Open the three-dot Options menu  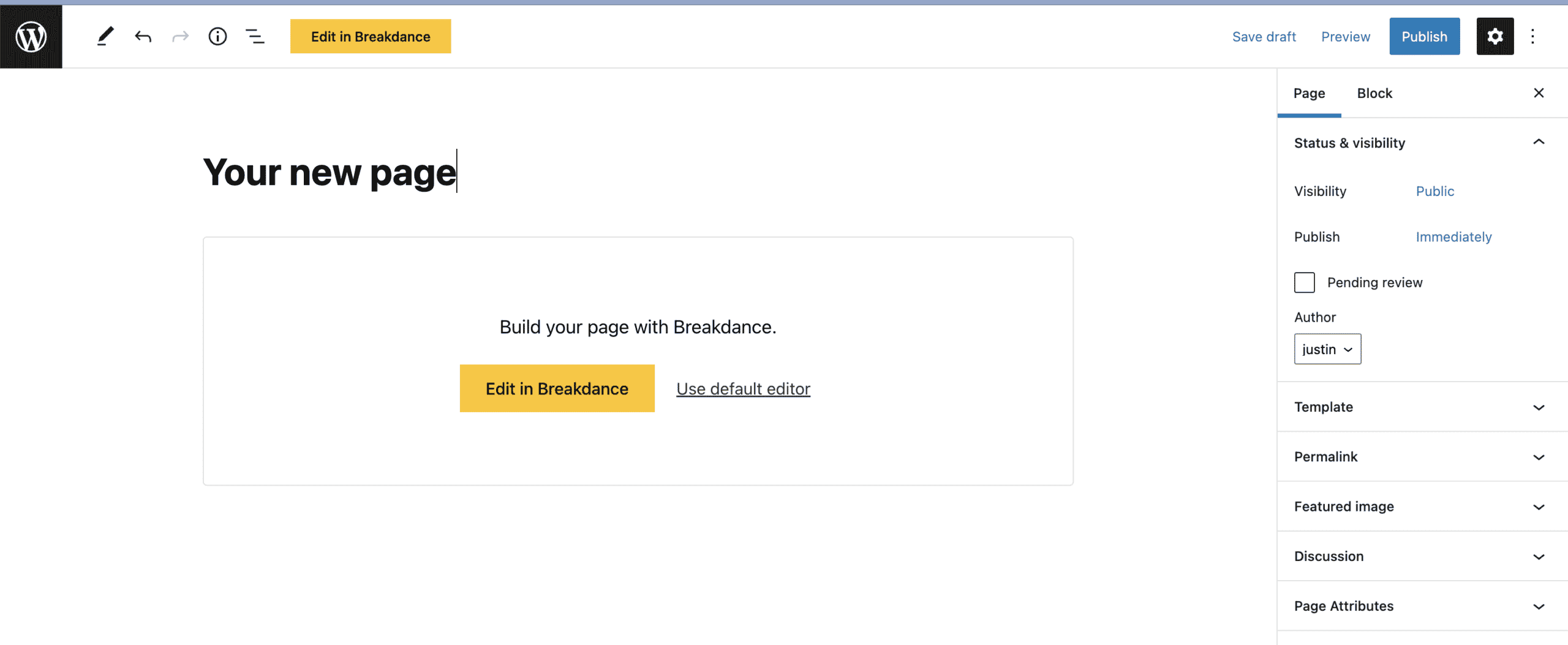pyautogui.click(x=1532, y=37)
